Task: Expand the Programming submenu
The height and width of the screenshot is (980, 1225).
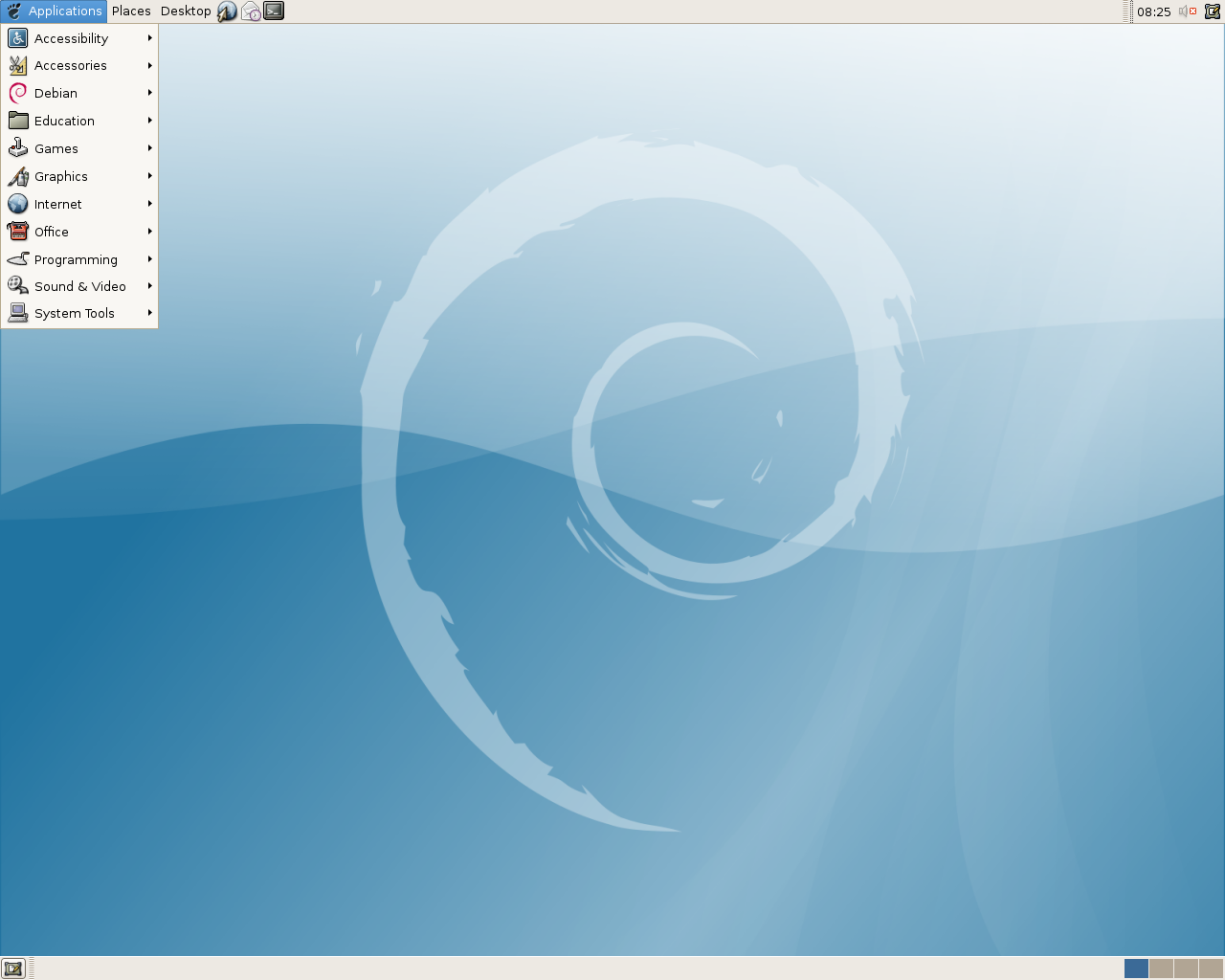Action: 79,259
